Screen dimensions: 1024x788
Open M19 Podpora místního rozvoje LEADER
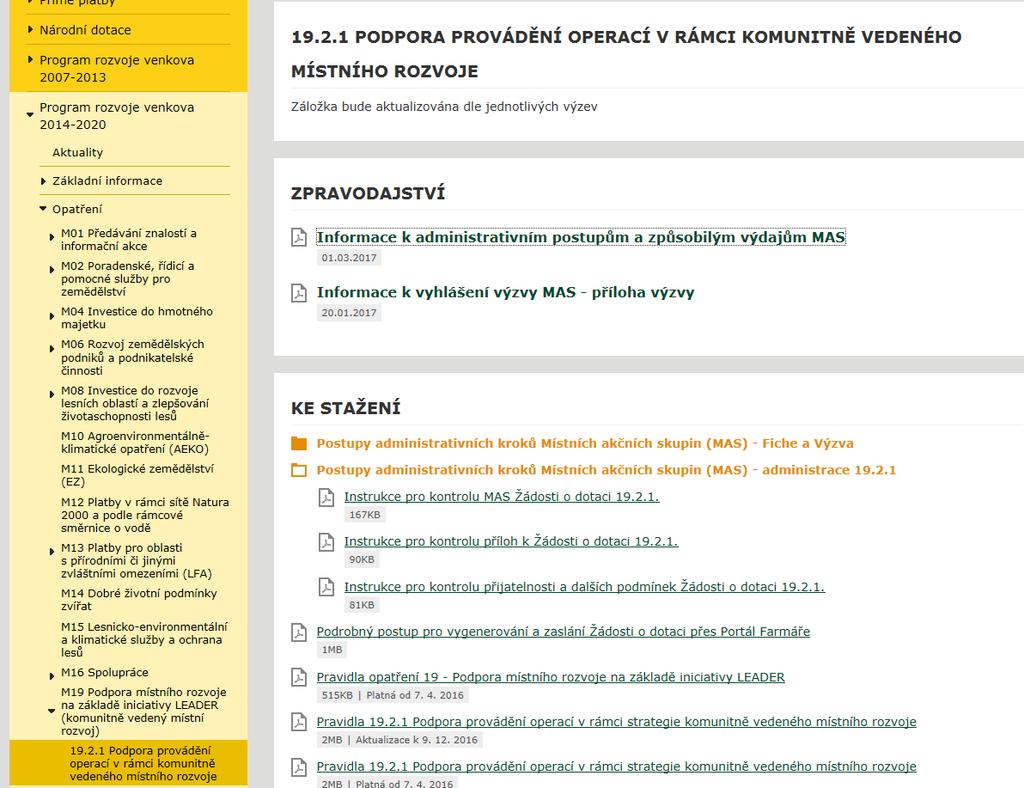[144, 712]
